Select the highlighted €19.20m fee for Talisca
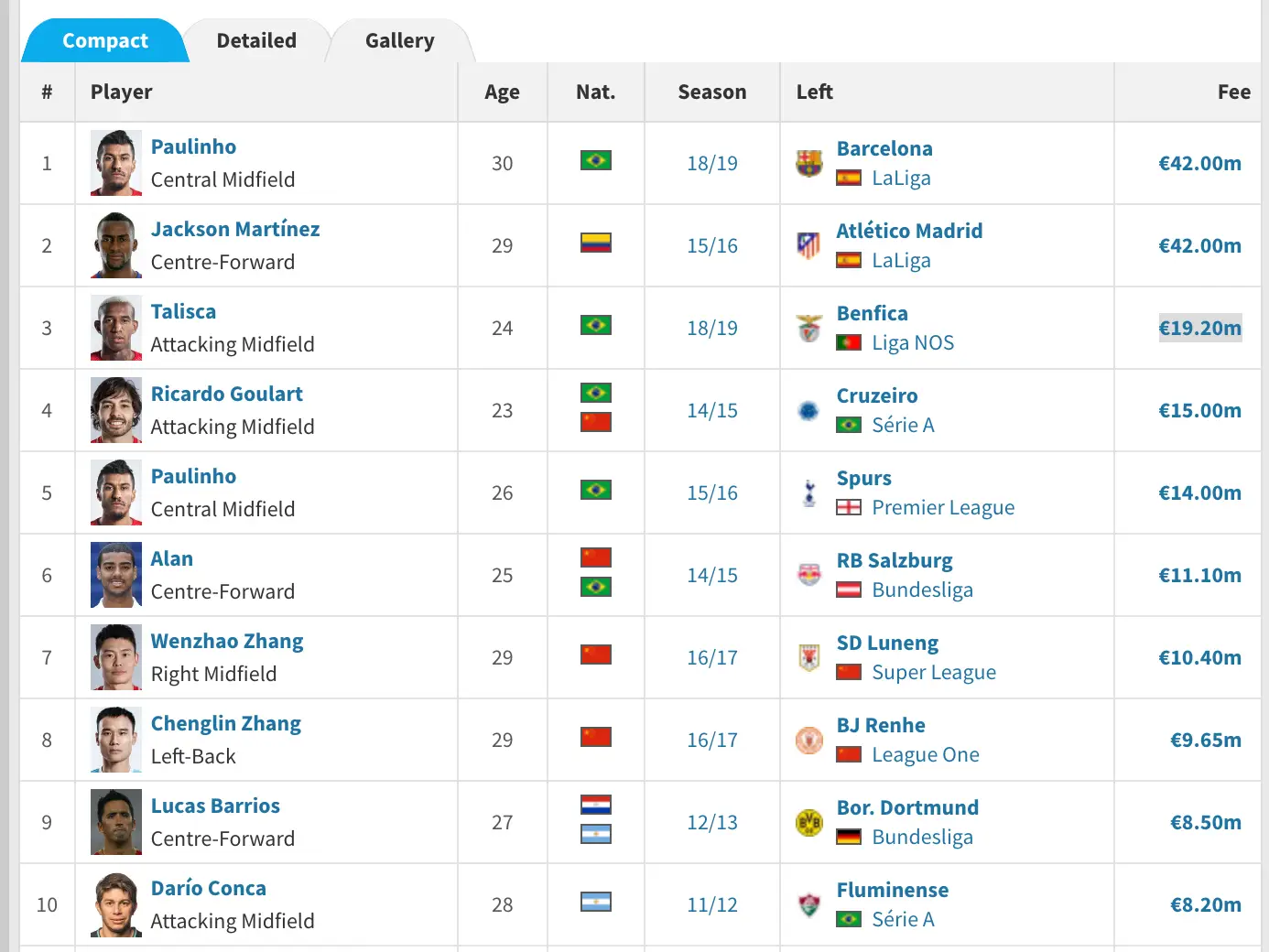Image resolution: width=1269 pixels, height=952 pixels. [1200, 328]
